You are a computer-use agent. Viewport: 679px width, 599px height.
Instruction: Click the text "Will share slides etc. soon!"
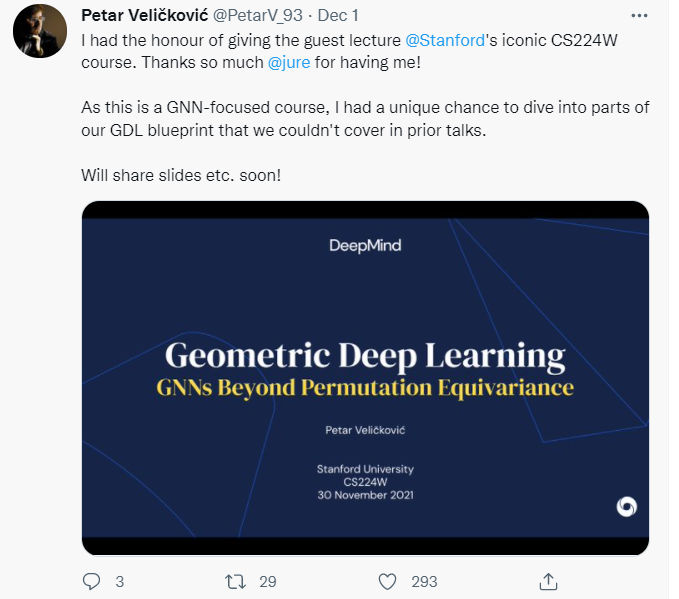point(181,175)
